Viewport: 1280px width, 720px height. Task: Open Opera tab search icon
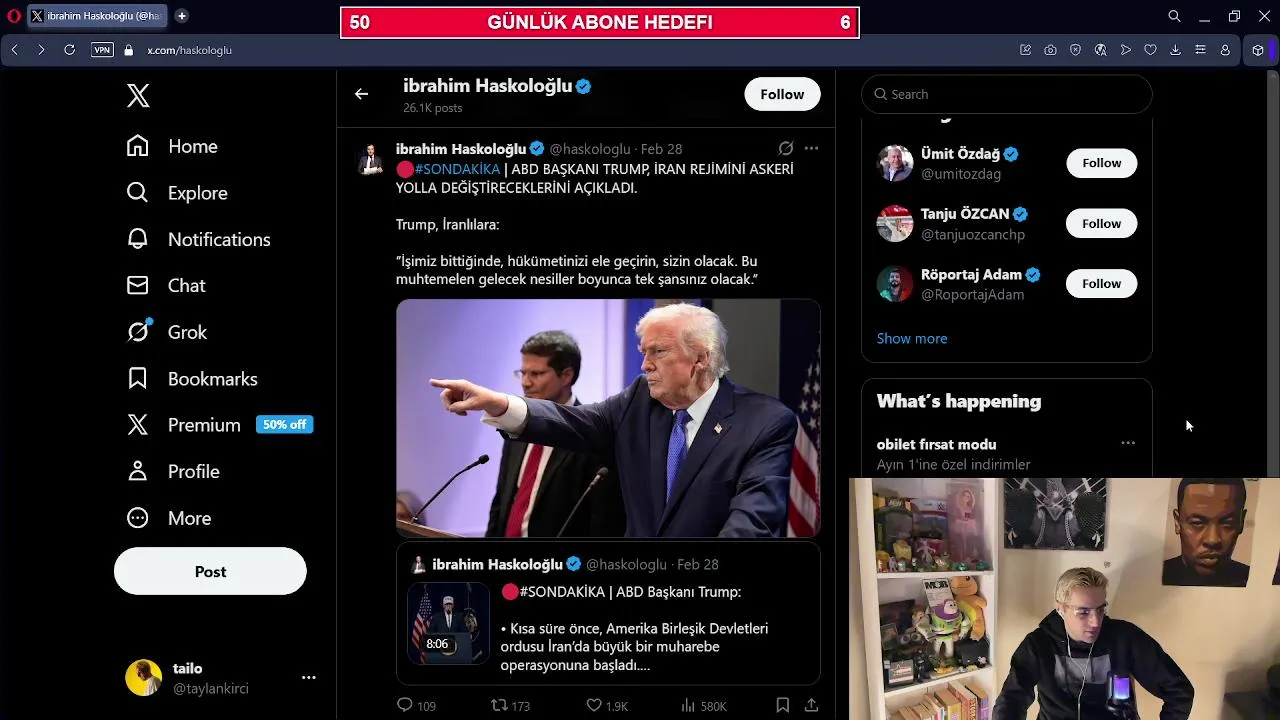(x=1174, y=16)
